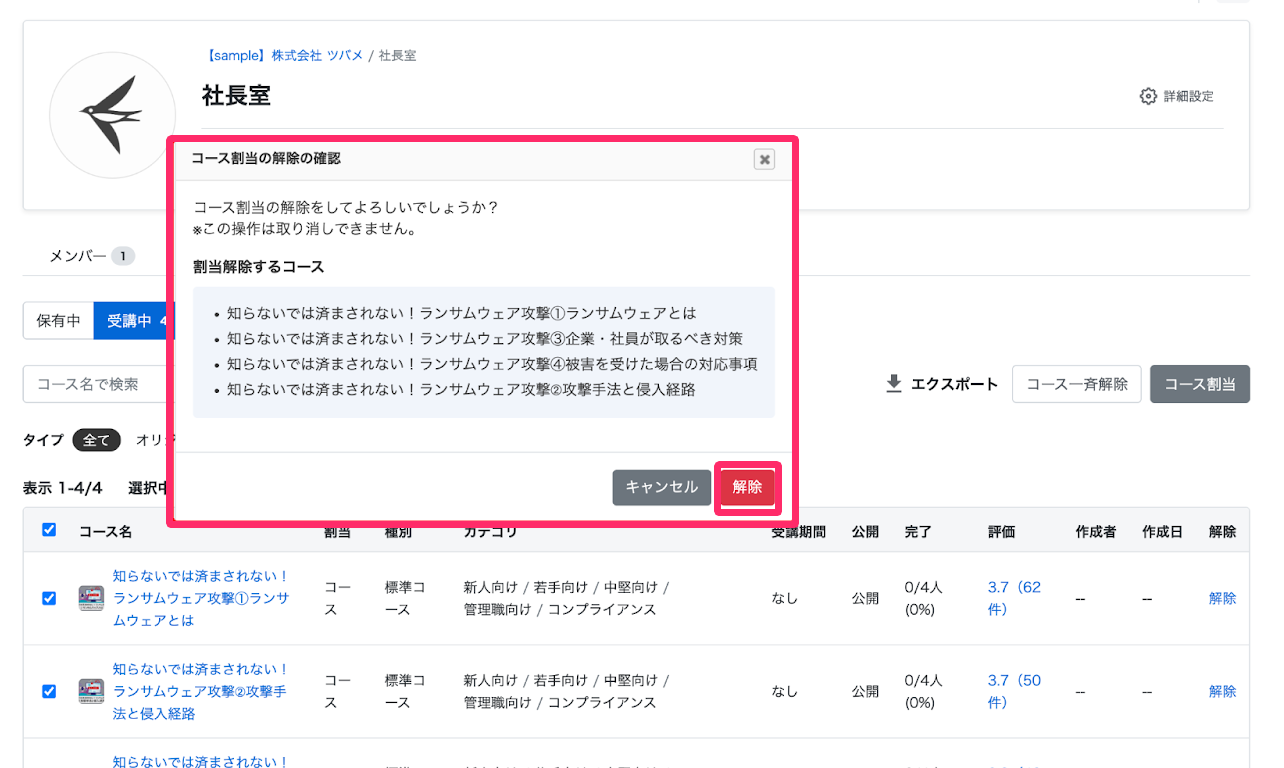Open course link ②攻撃手法と侵入経路
The image size is (1284, 768).
coord(202,691)
